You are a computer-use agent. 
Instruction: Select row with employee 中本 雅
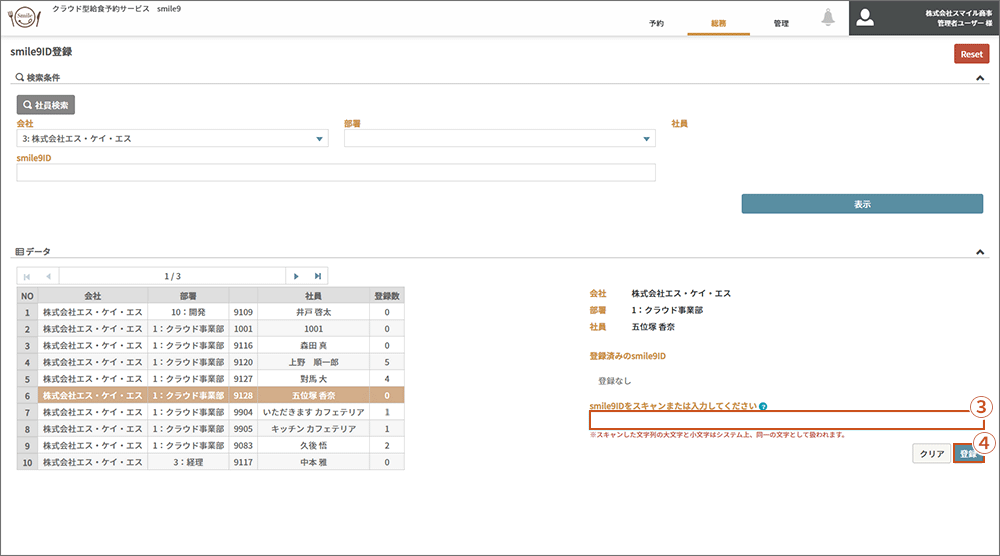tap(210, 462)
